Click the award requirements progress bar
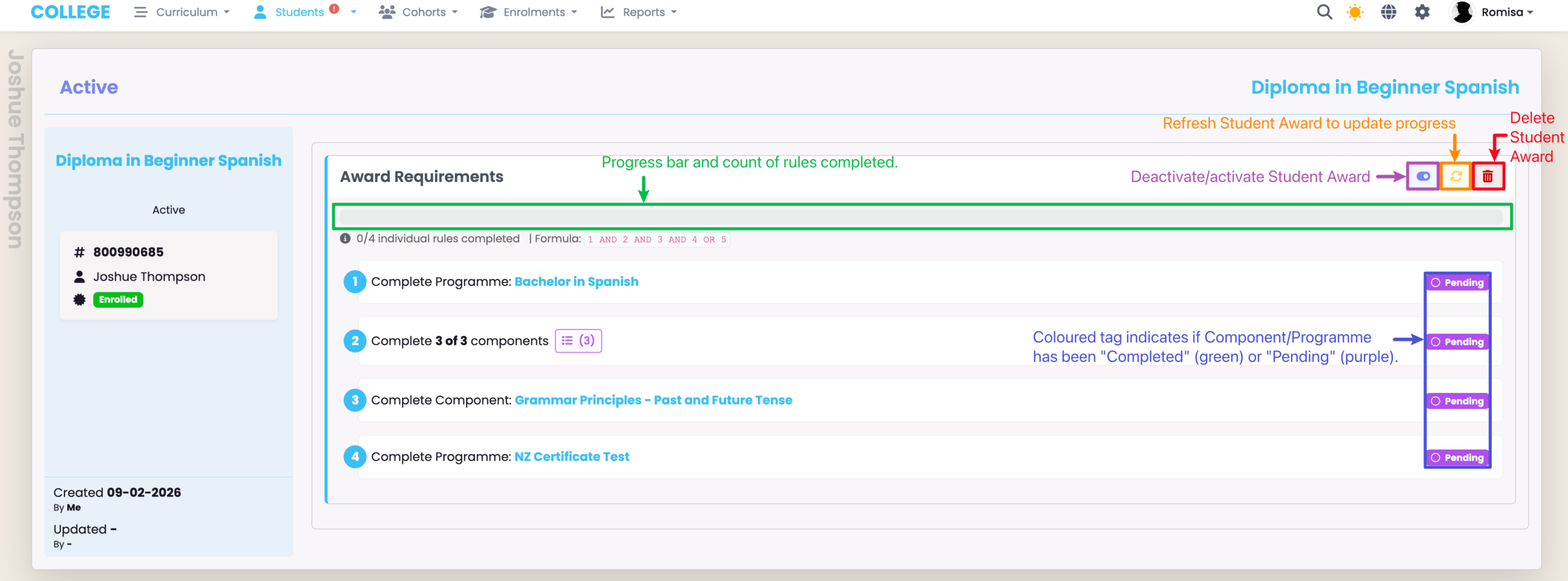The width and height of the screenshot is (1568, 581). point(921,217)
